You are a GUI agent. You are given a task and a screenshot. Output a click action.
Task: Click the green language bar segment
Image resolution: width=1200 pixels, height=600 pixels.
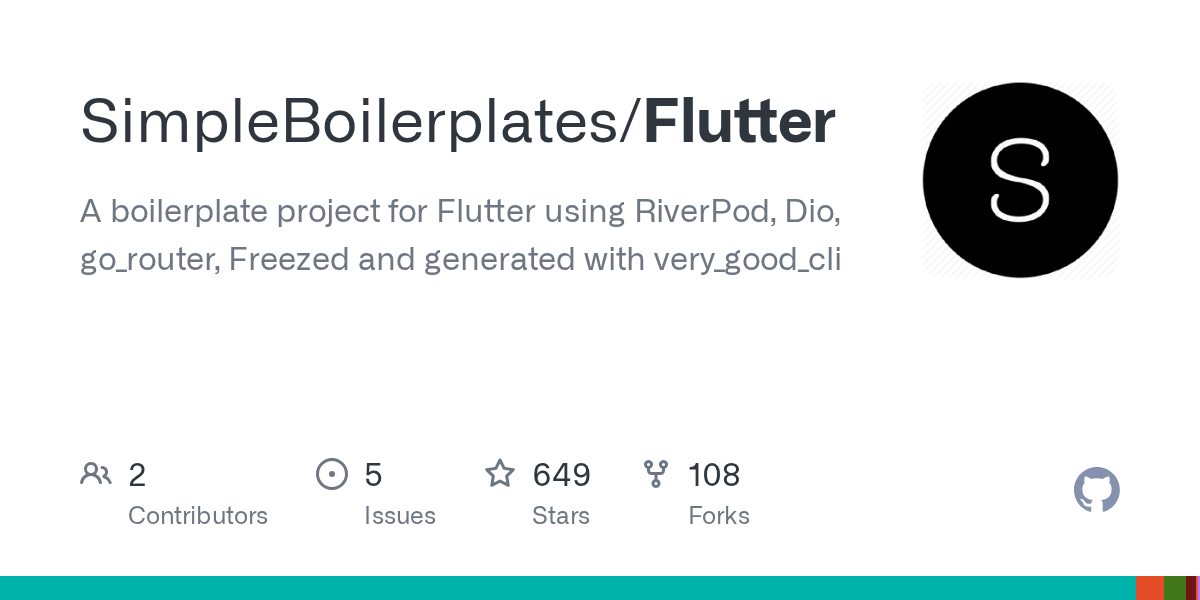tap(1175, 588)
